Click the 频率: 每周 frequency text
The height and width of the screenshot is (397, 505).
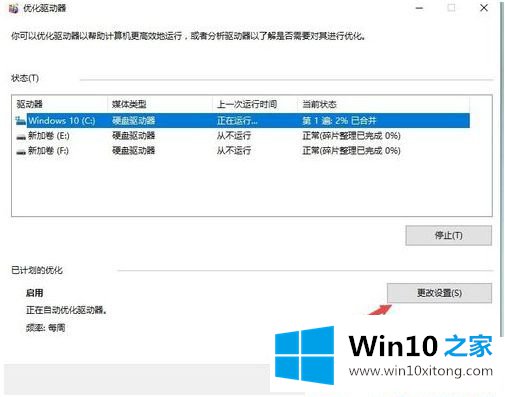coord(45,328)
